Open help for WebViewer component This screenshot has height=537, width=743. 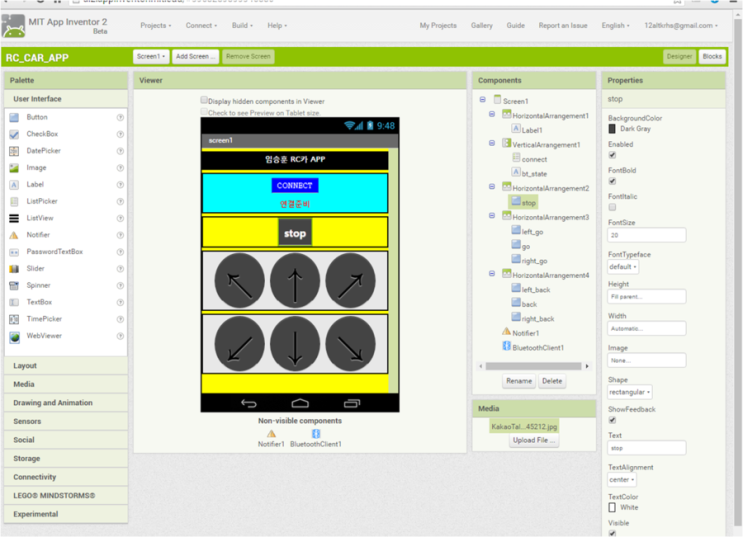coord(120,336)
